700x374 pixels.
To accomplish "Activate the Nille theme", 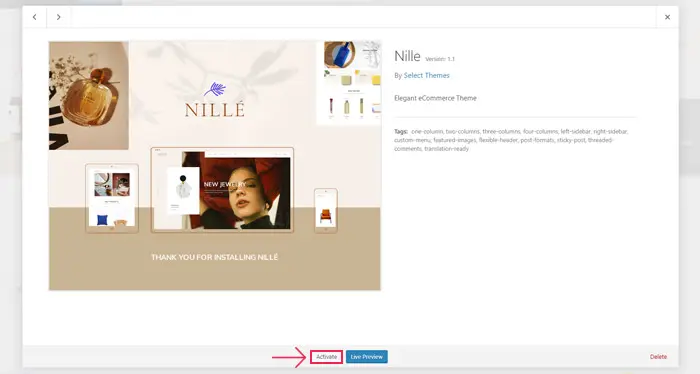I will click(x=326, y=357).
